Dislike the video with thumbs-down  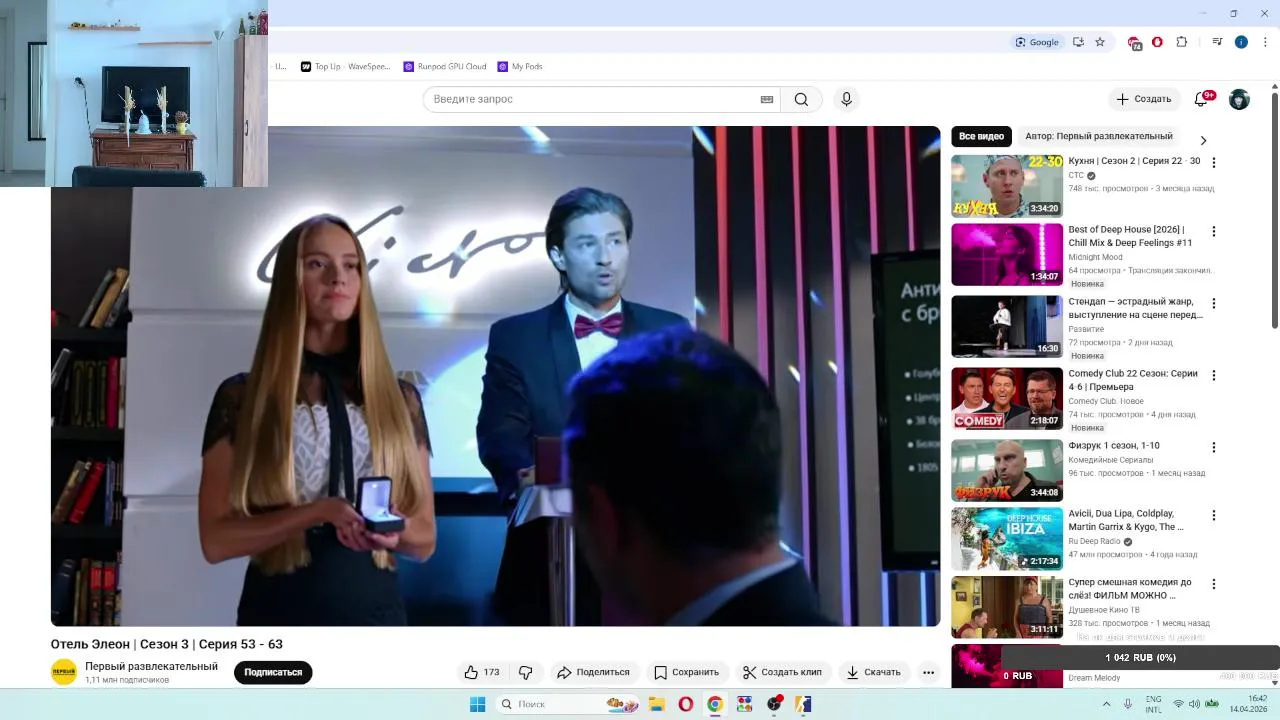(x=526, y=672)
